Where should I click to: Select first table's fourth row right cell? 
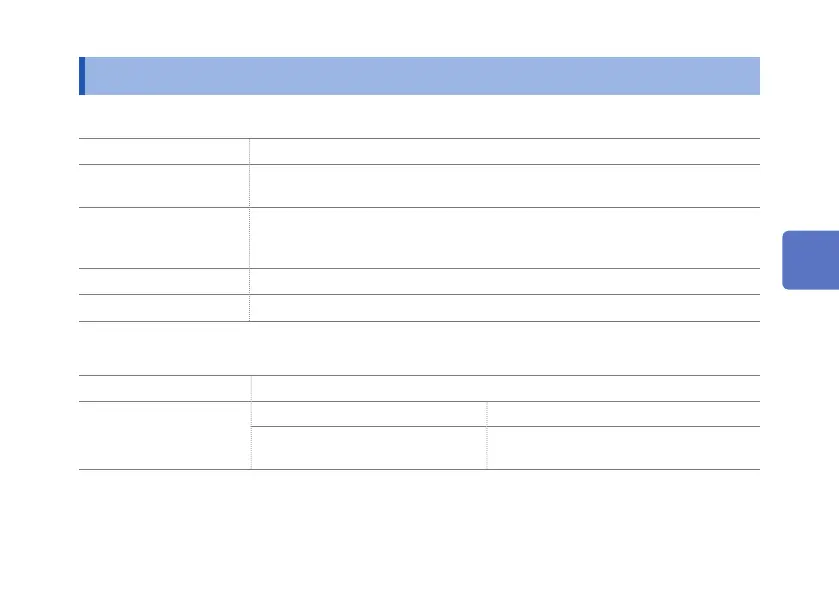(x=504, y=281)
